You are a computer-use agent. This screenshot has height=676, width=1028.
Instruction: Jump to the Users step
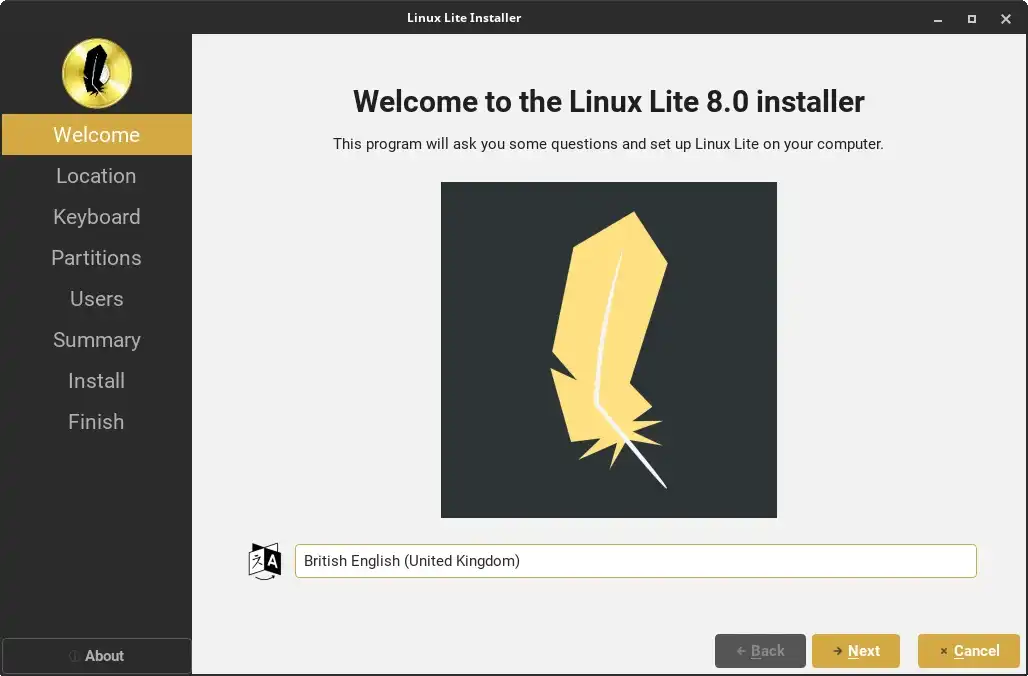pos(97,298)
